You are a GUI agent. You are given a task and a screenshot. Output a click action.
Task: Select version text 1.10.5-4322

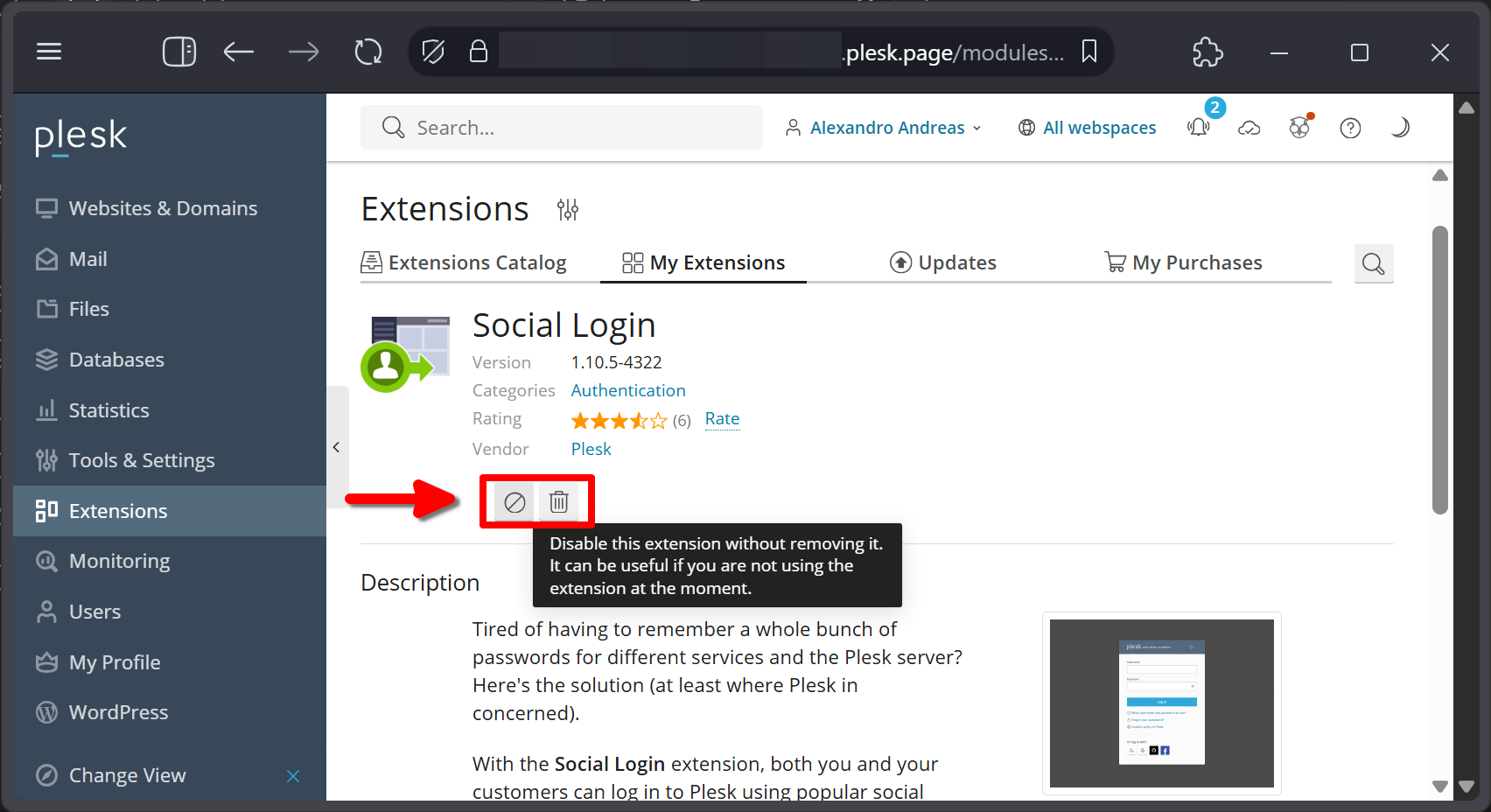[616, 362]
